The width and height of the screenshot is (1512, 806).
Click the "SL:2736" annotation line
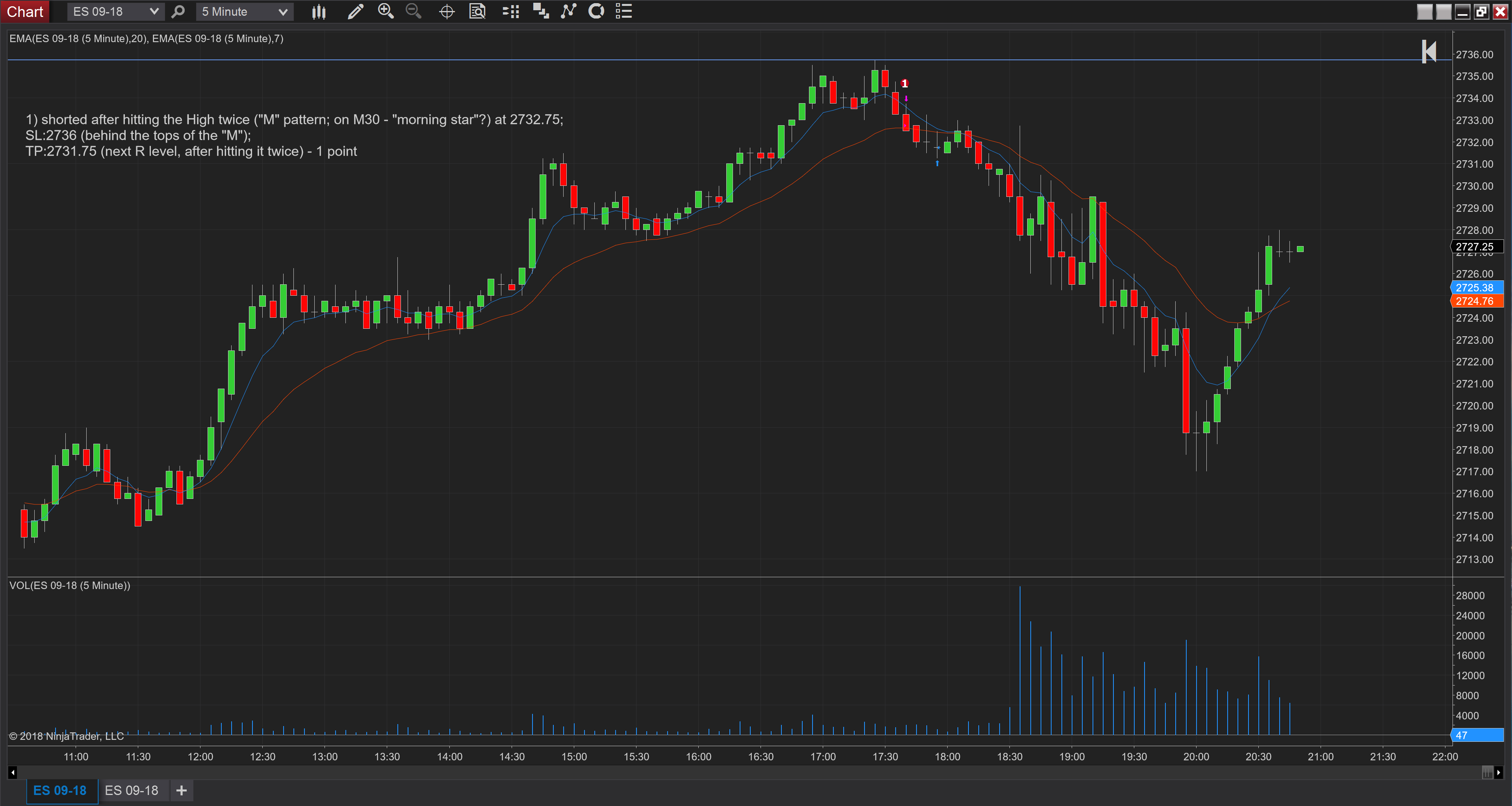click(138, 135)
